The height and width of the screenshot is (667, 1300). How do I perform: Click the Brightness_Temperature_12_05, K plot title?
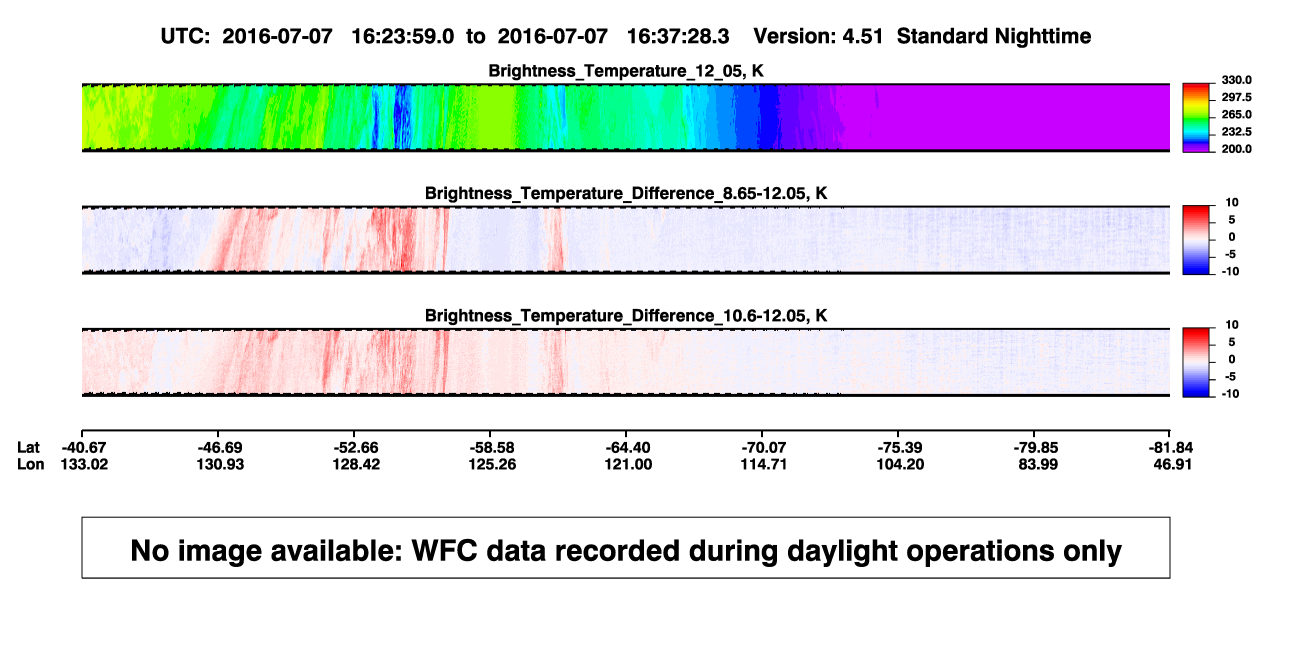(x=626, y=71)
